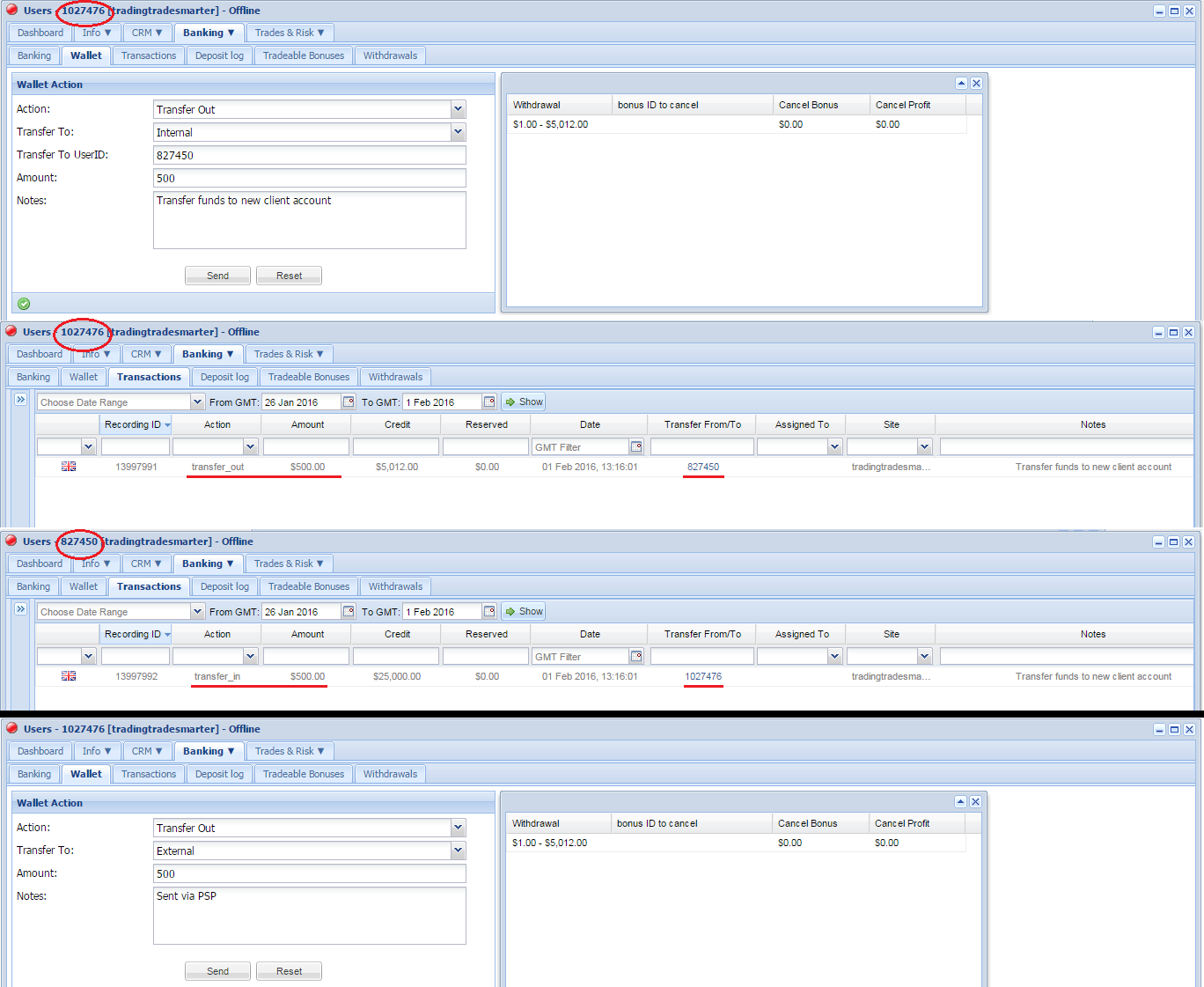Image resolution: width=1204 pixels, height=987 pixels.
Task: Open Choose Date Range dropdown in user 1027476 Transactions
Action: (x=197, y=402)
